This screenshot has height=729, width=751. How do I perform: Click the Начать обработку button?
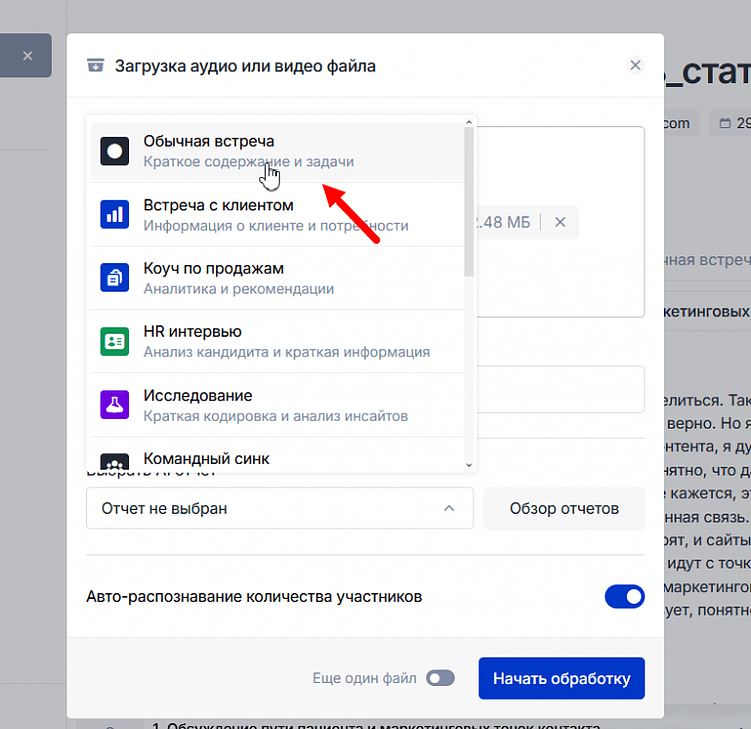561,678
